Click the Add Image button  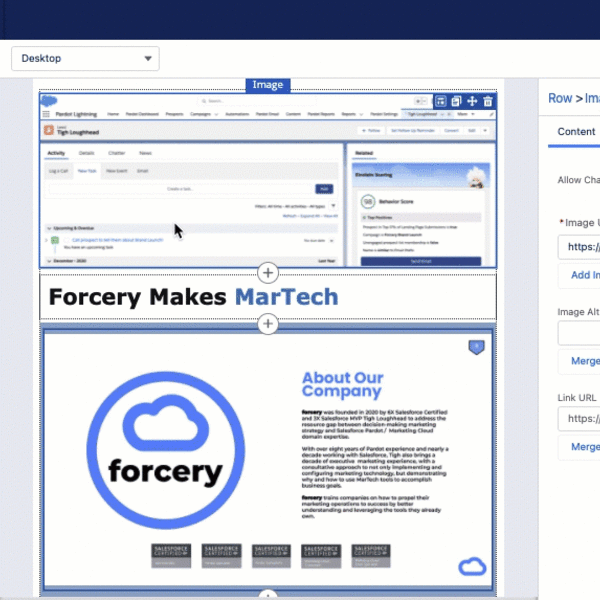coord(581,275)
